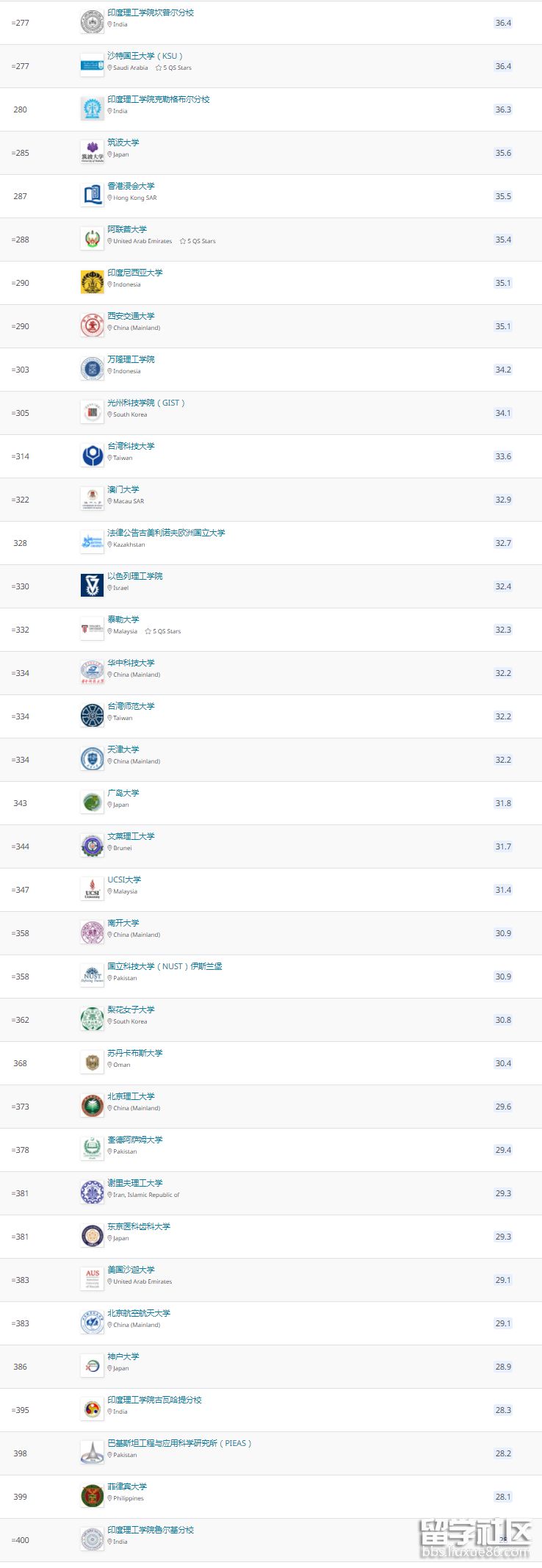Select the 神户大学 entry title
This screenshot has height=1568, width=542.
(x=123, y=1356)
